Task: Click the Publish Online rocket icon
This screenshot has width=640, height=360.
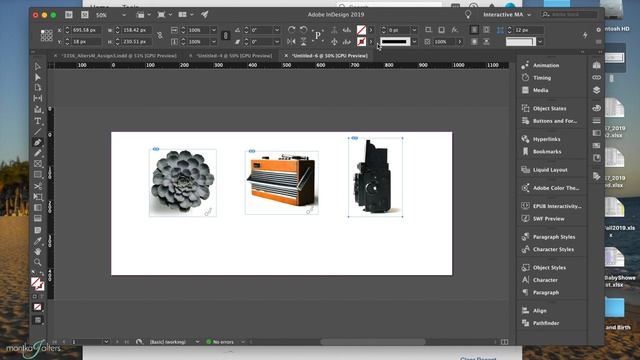Action: coord(205,15)
